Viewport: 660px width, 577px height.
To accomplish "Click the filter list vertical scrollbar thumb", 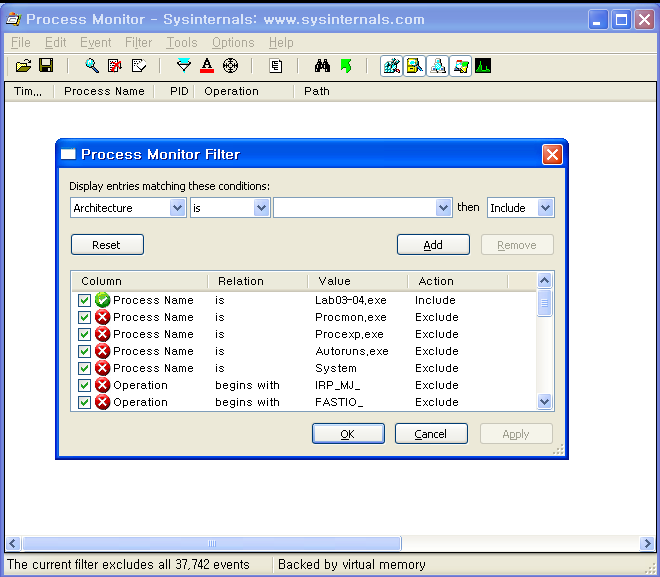I will pyautogui.click(x=544, y=303).
